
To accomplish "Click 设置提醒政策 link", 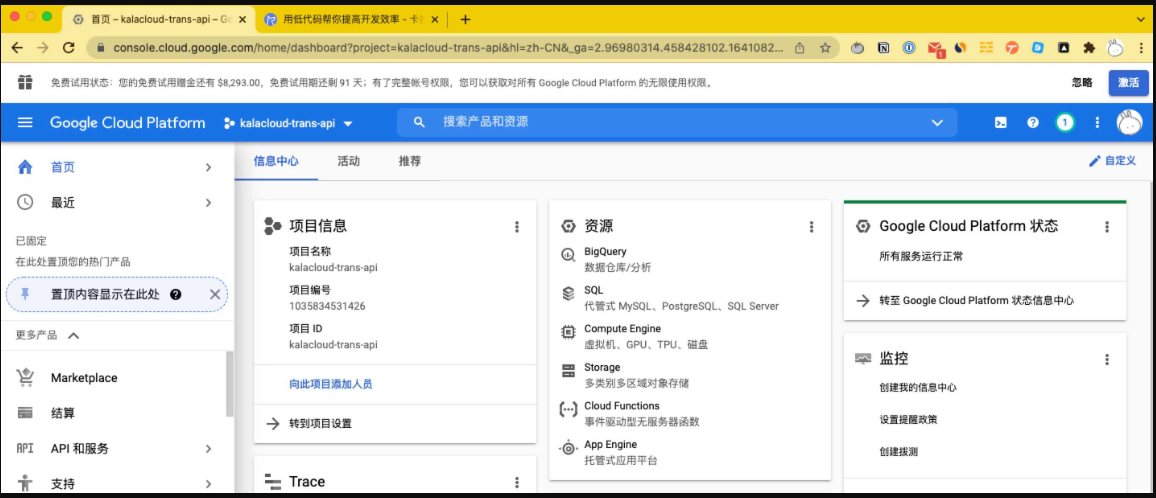I will [908, 419].
